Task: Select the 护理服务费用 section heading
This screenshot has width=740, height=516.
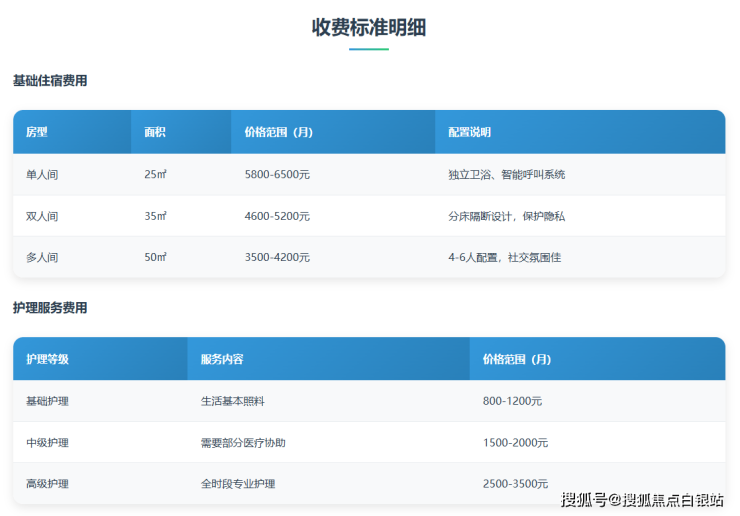Action: click(50, 308)
